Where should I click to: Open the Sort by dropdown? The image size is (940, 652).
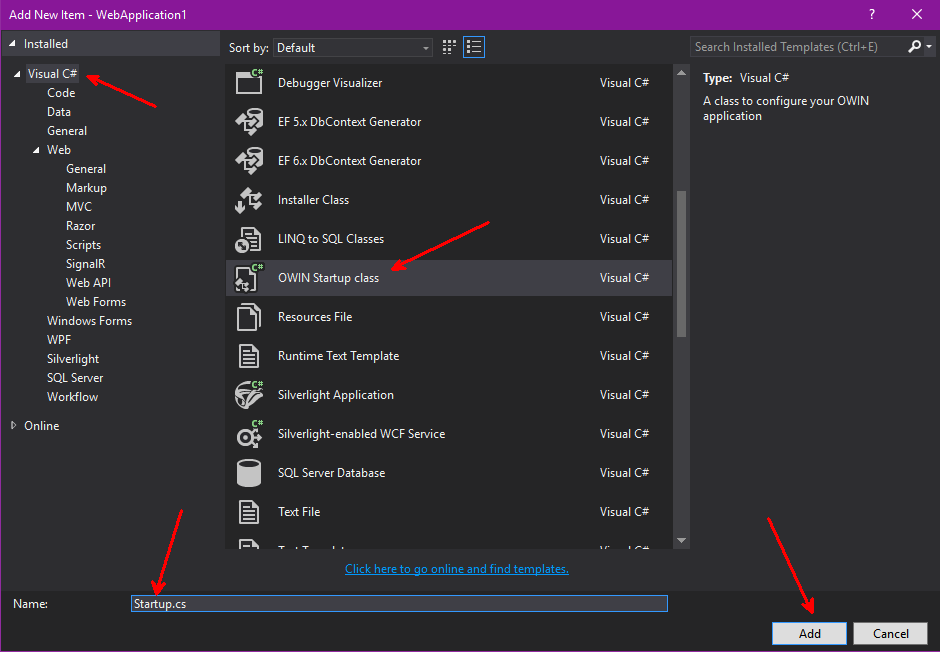pos(352,48)
